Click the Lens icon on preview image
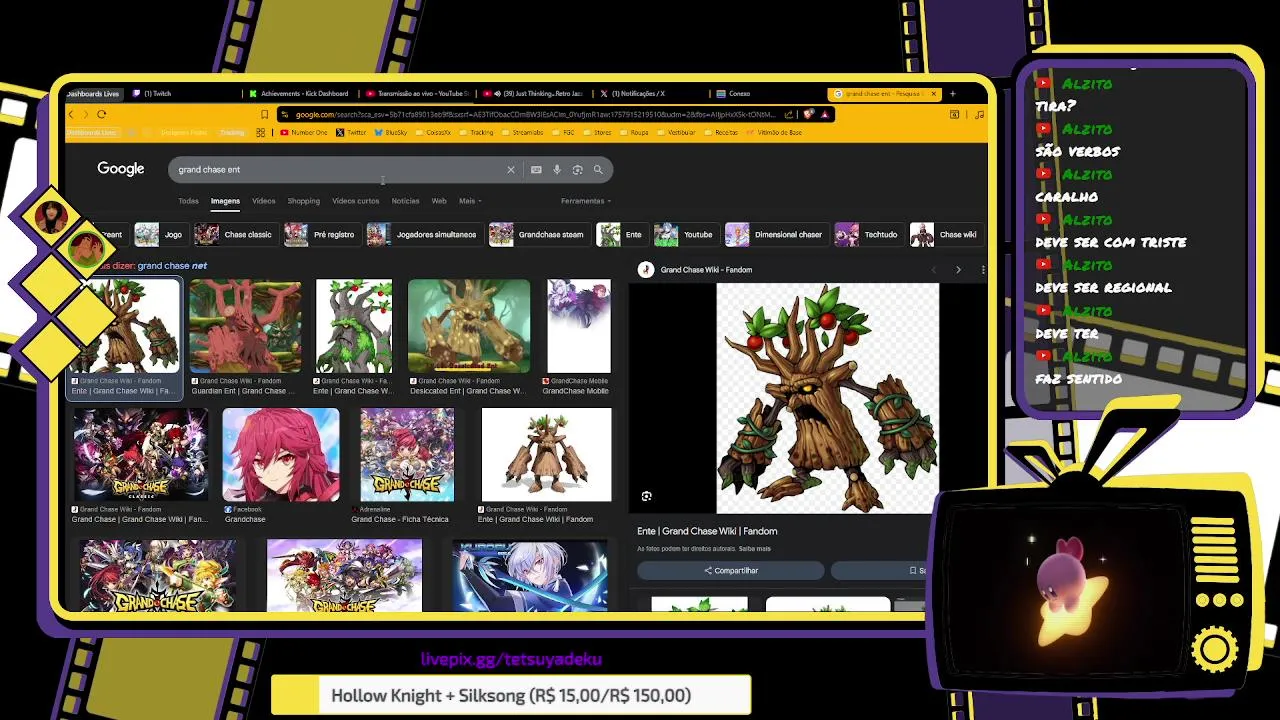 click(646, 496)
